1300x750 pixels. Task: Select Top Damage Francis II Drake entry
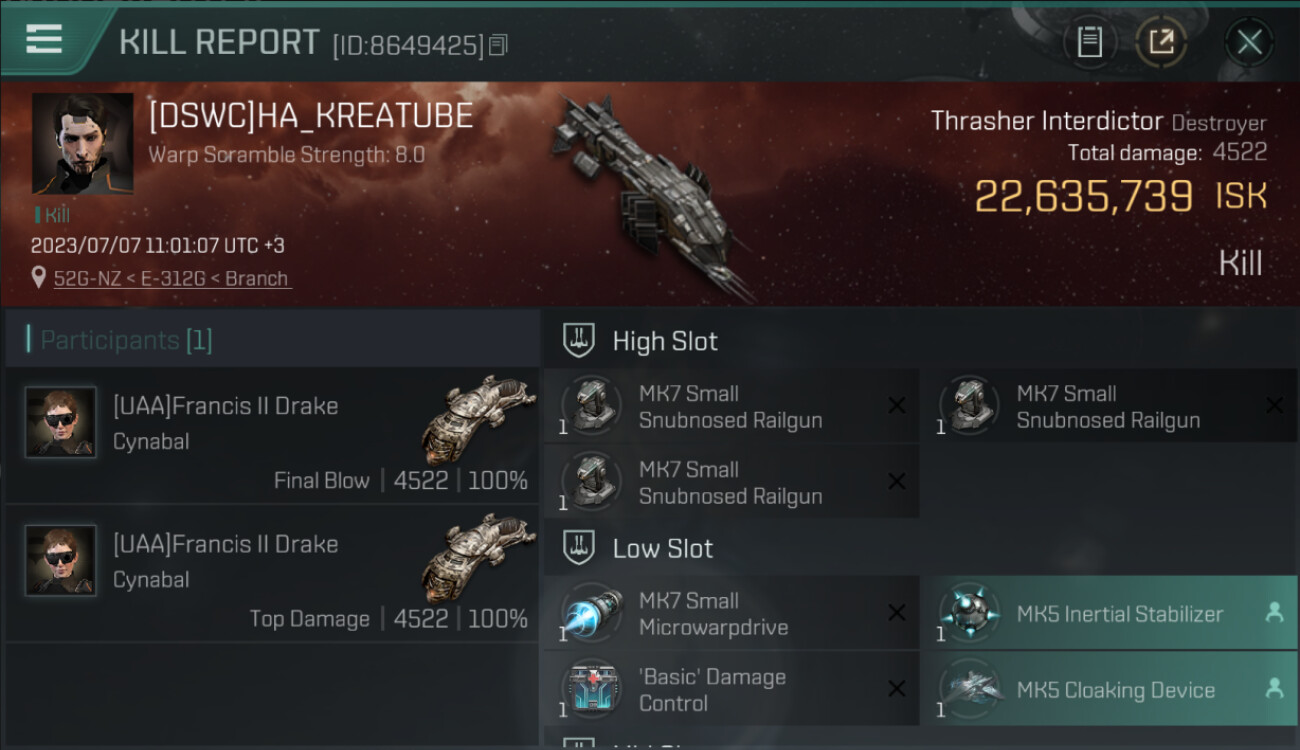(x=272, y=574)
